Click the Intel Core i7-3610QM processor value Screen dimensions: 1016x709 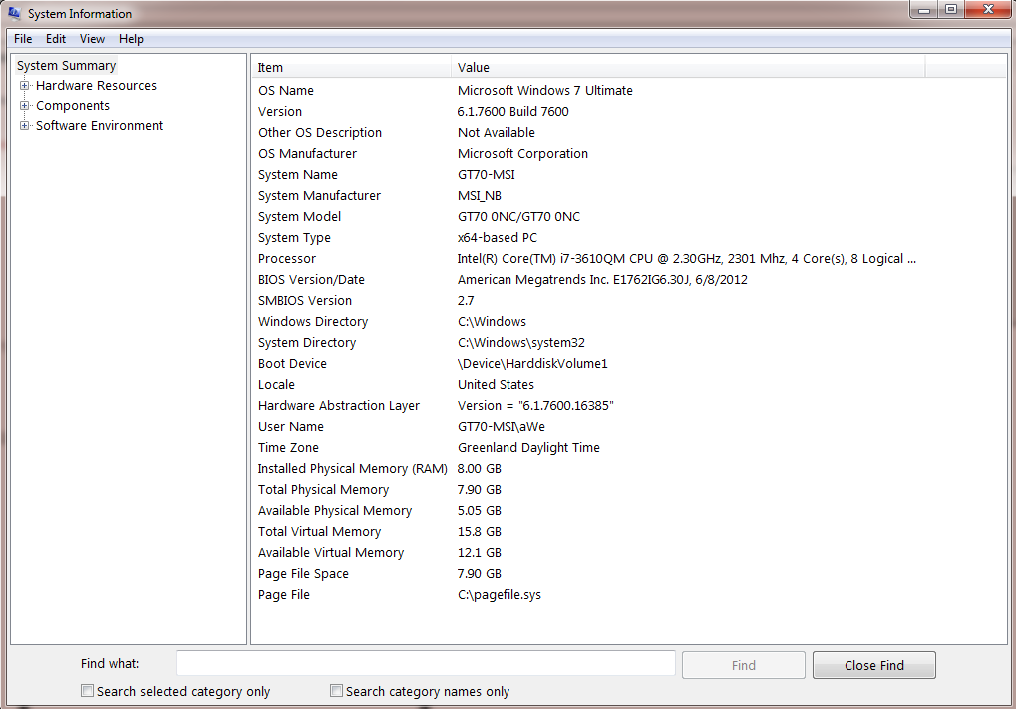point(686,259)
